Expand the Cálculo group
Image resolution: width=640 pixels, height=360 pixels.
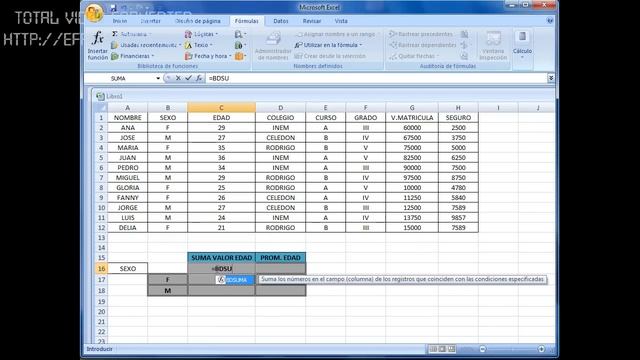pyautogui.click(x=522, y=46)
